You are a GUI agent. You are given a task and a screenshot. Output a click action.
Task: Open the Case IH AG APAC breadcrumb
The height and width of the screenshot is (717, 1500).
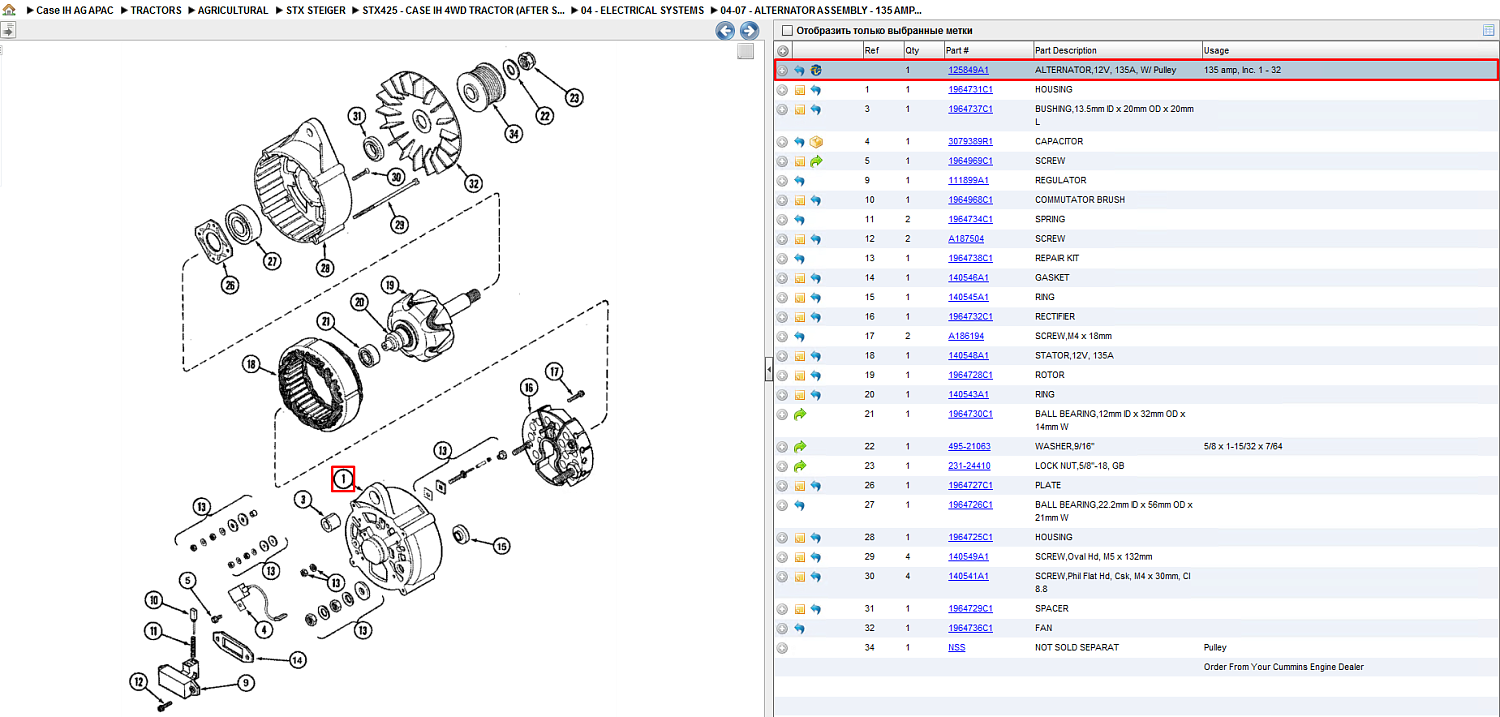point(75,10)
